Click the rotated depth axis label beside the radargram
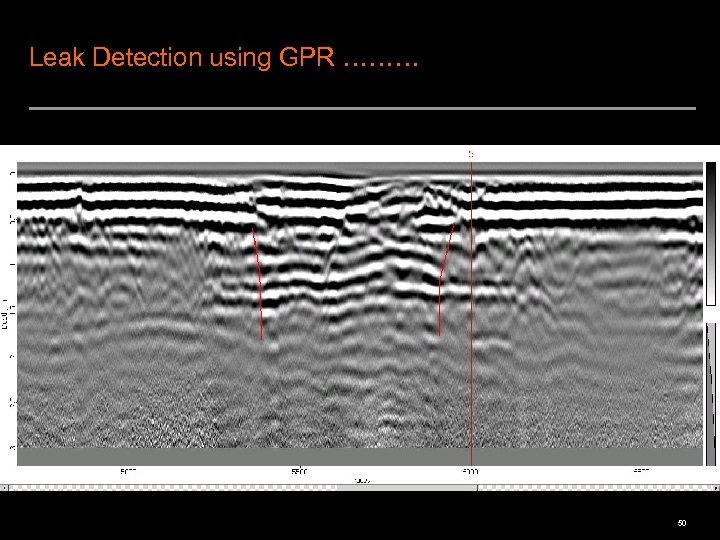The width and height of the screenshot is (720, 540). click(5, 313)
